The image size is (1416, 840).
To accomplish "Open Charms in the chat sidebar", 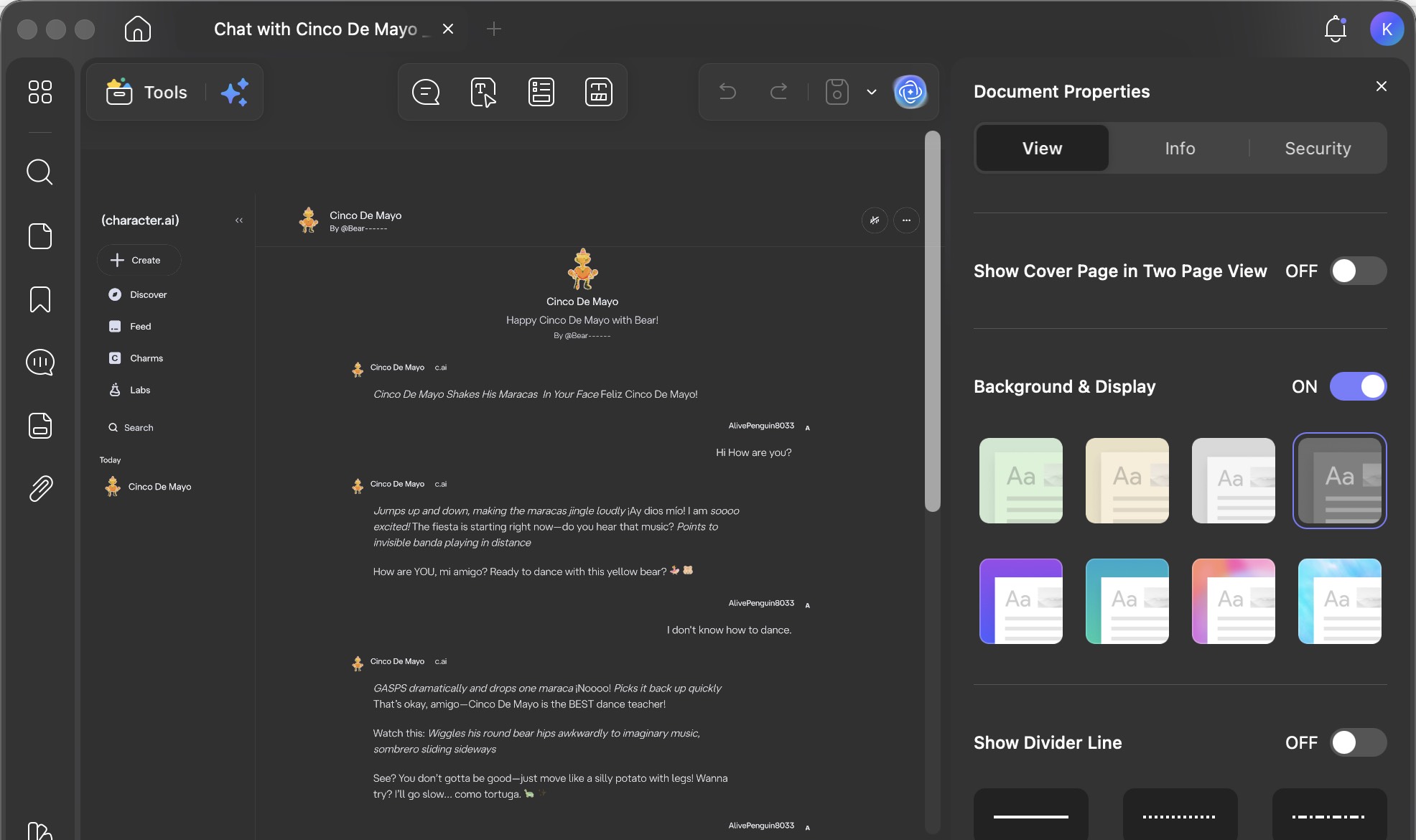I will (136, 358).
